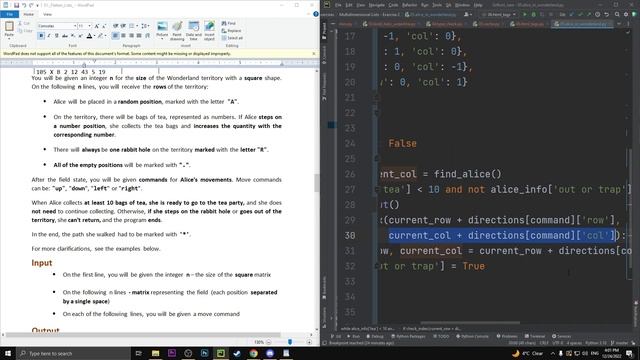This screenshot has height=360, width=640.
Task: Click the Undo icon in WordPad title bar
Action: (x=24, y=5)
